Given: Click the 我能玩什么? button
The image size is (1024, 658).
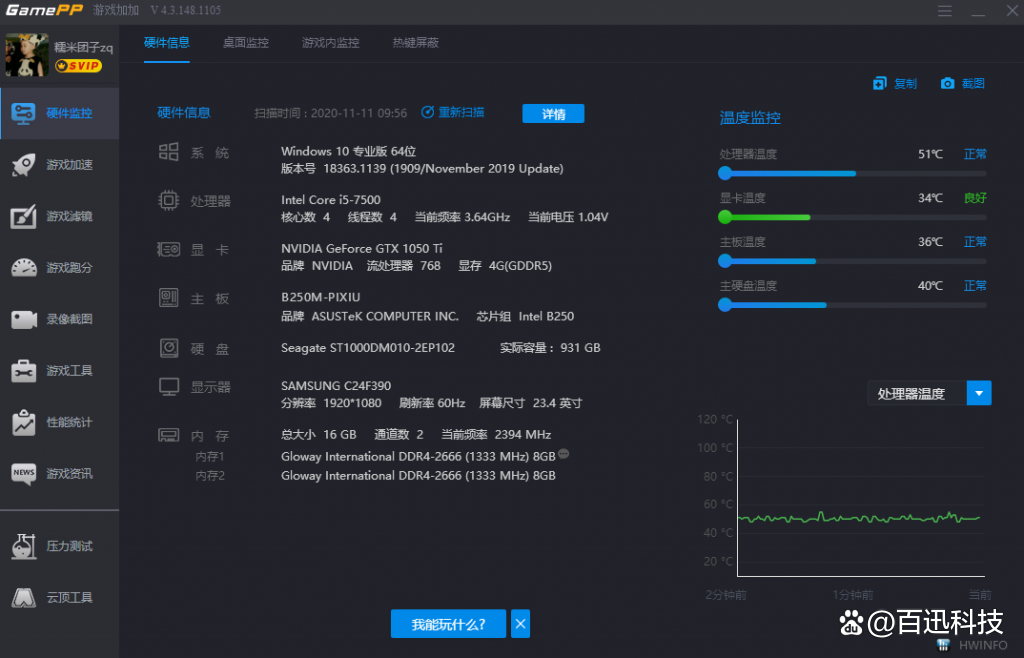Looking at the screenshot, I should [448, 624].
